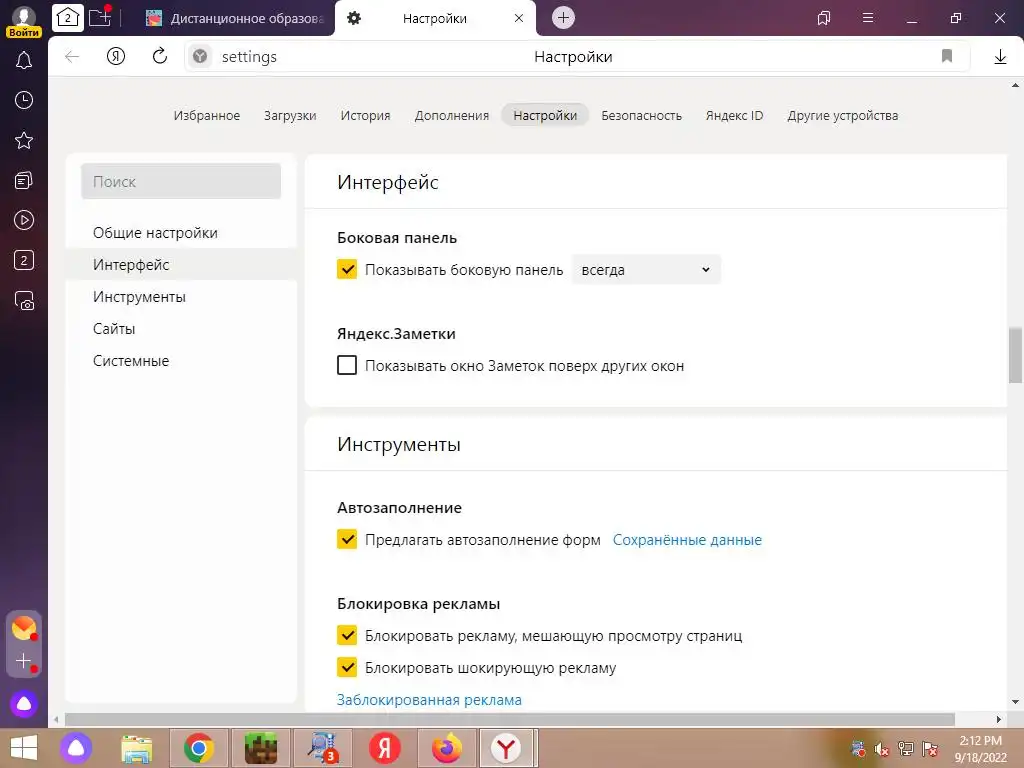Open video play icon in sidebar
This screenshot has height=768, width=1024.
tap(24, 220)
